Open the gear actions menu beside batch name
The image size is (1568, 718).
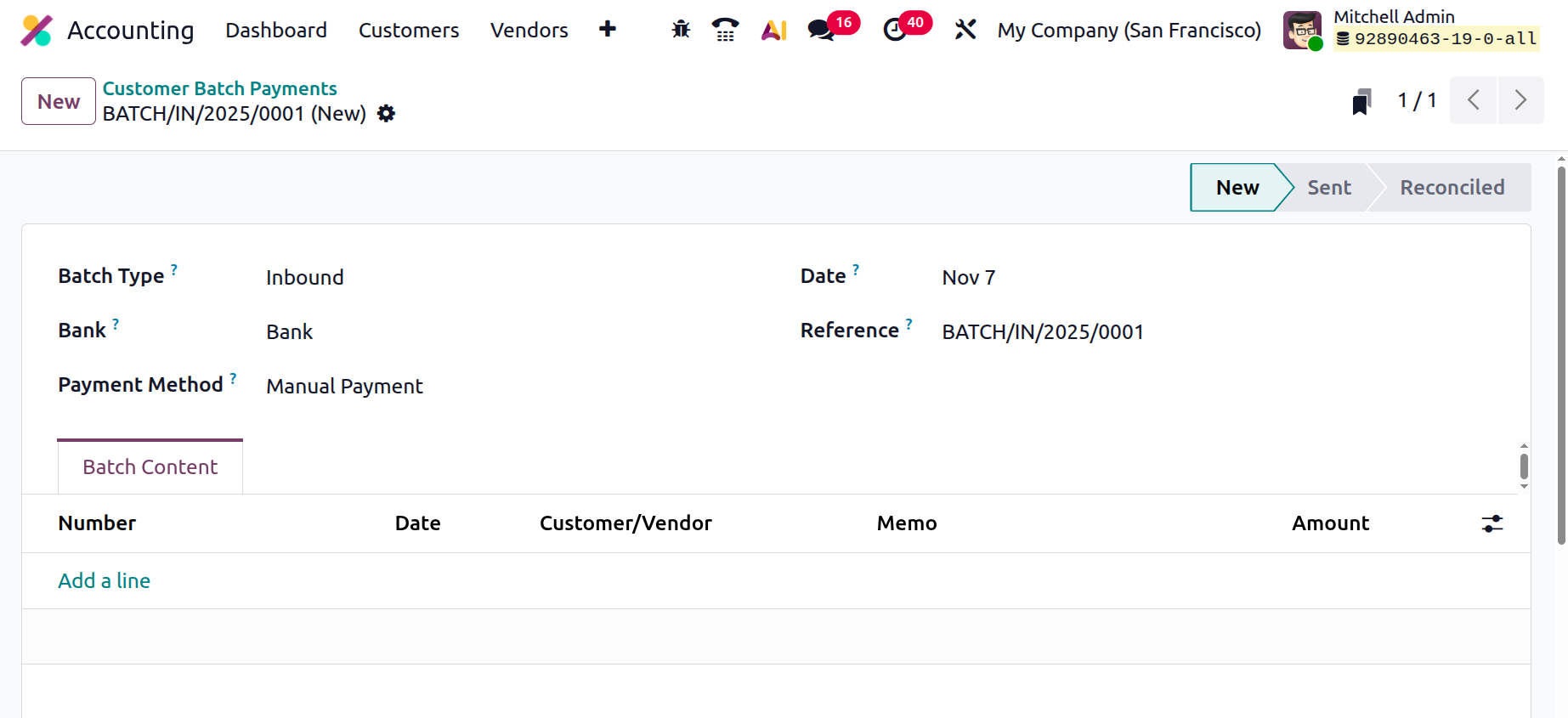coord(387,114)
